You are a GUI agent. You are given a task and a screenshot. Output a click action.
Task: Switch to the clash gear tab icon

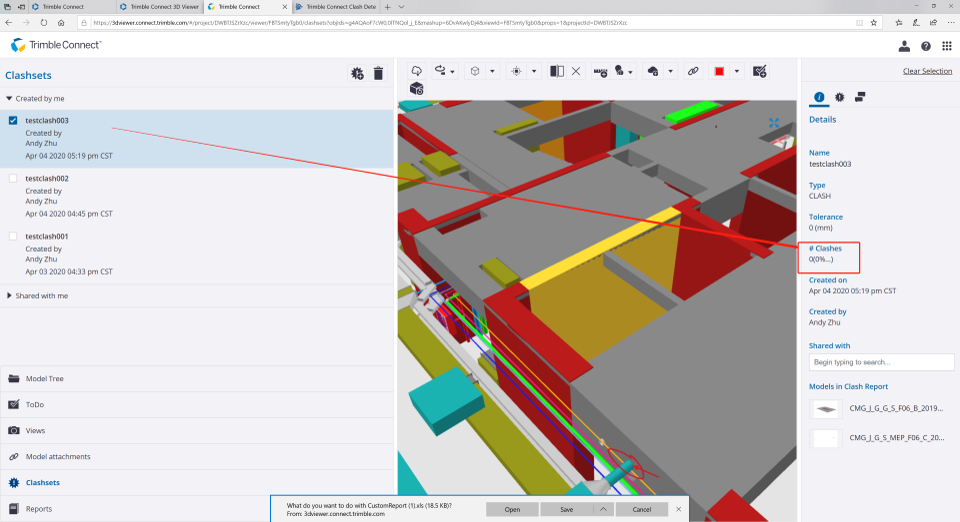pyautogui.click(x=839, y=97)
